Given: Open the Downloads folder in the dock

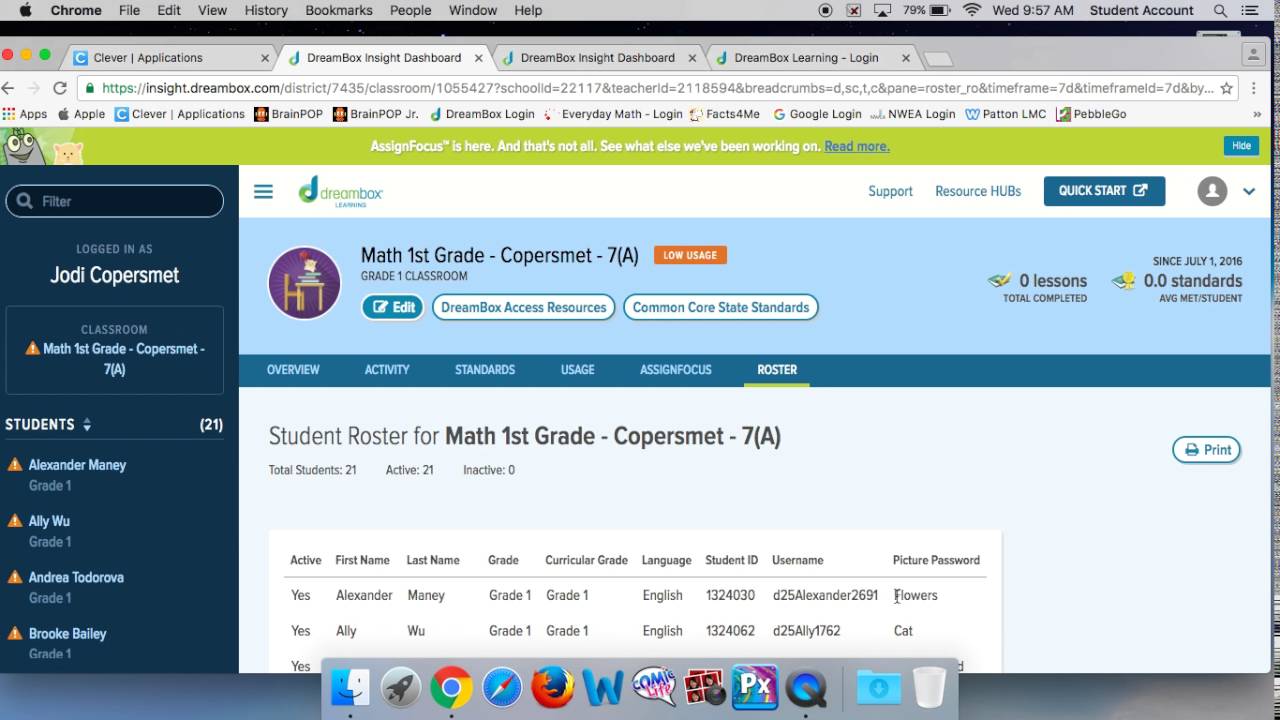Looking at the screenshot, I should pyautogui.click(x=878, y=687).
